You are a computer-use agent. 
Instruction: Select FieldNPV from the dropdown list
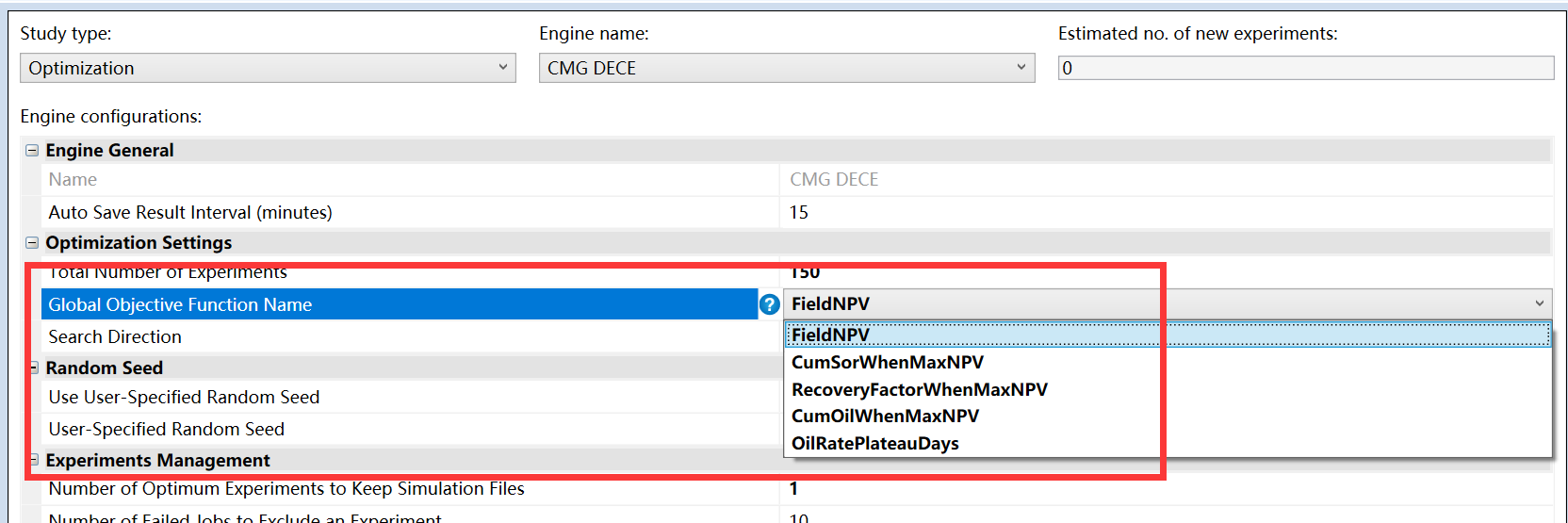click(x=830, y=335)
